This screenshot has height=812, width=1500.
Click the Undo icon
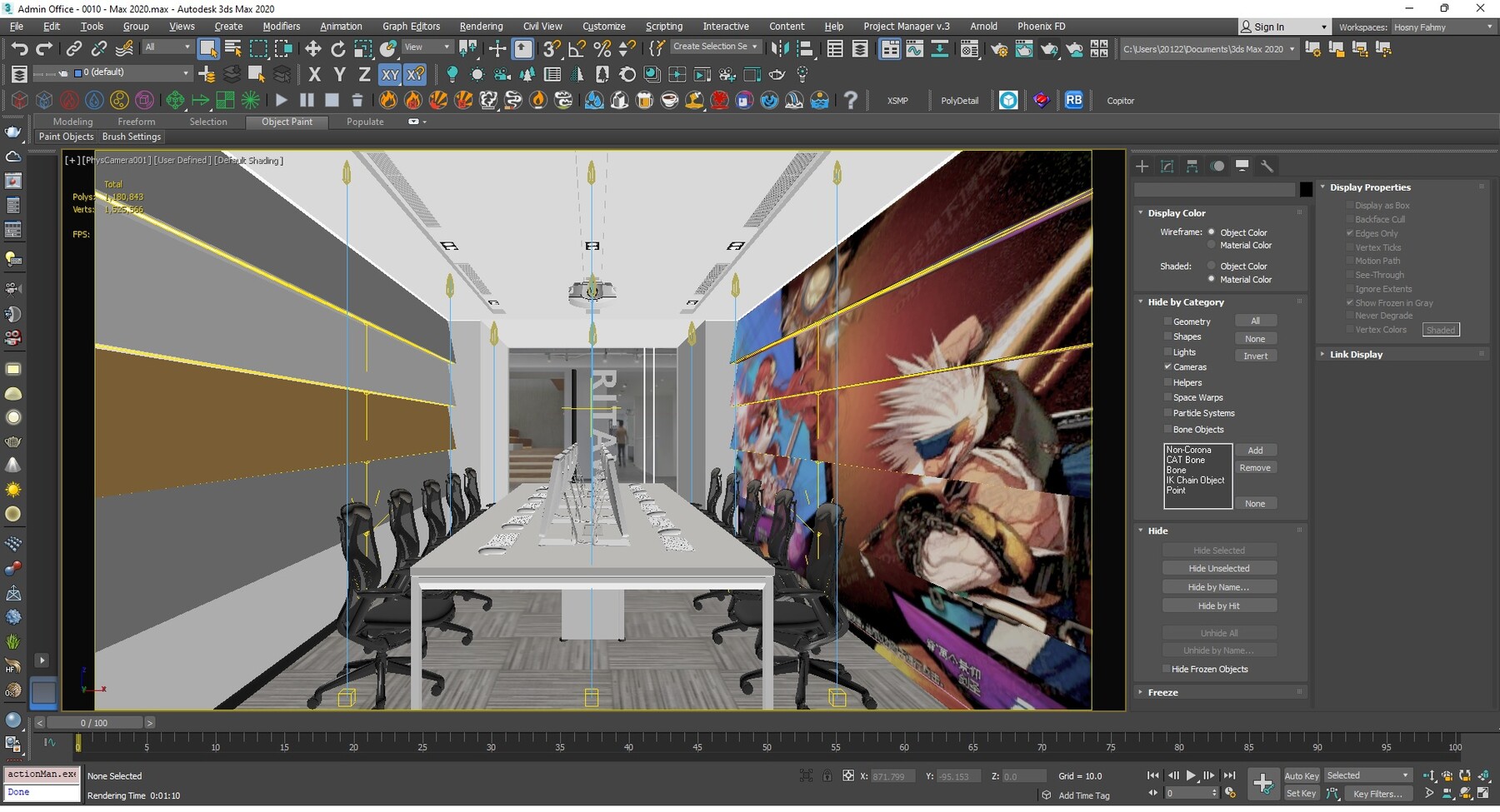point(21,47)
